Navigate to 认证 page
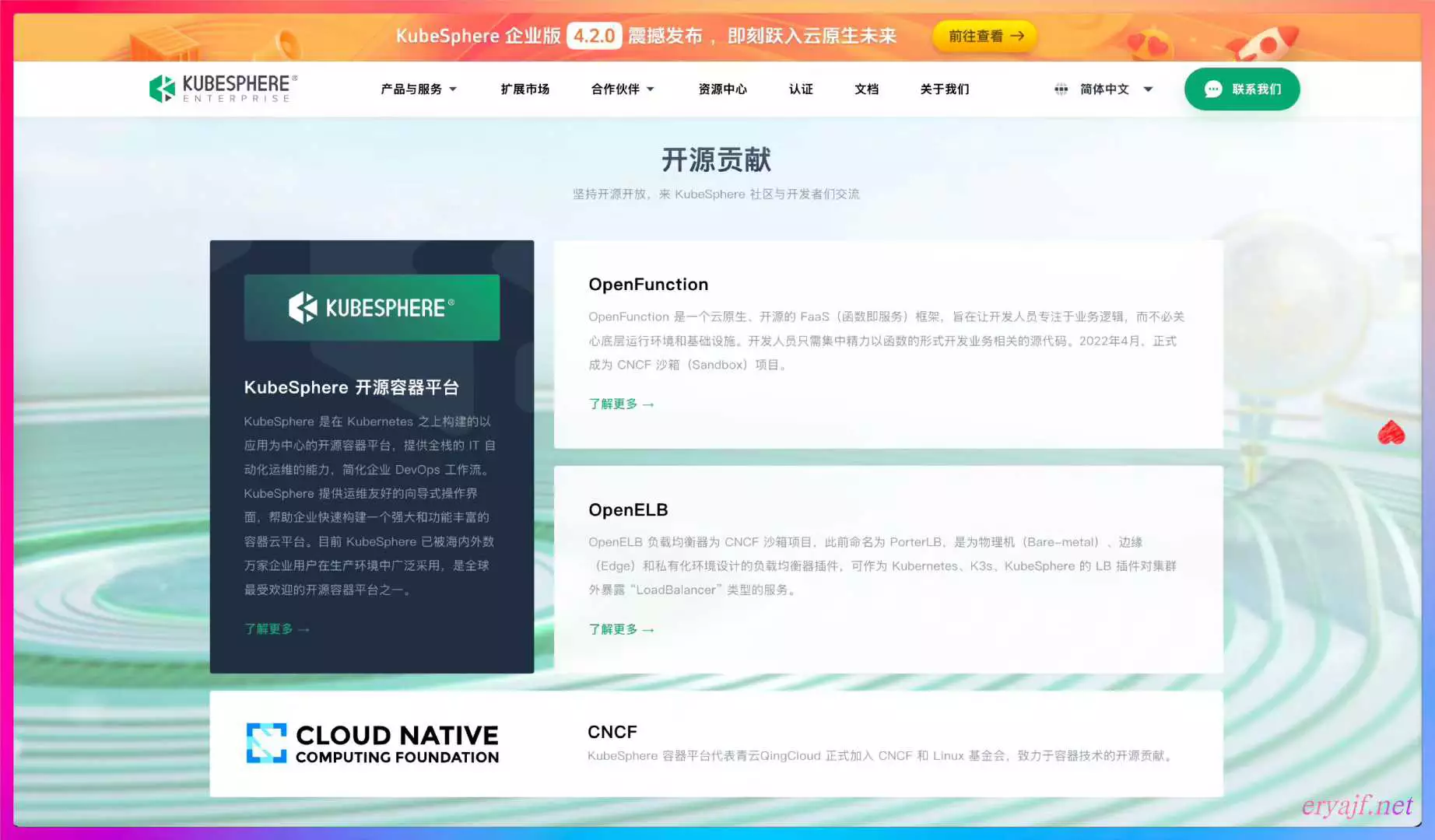 (x=801, y=89)
